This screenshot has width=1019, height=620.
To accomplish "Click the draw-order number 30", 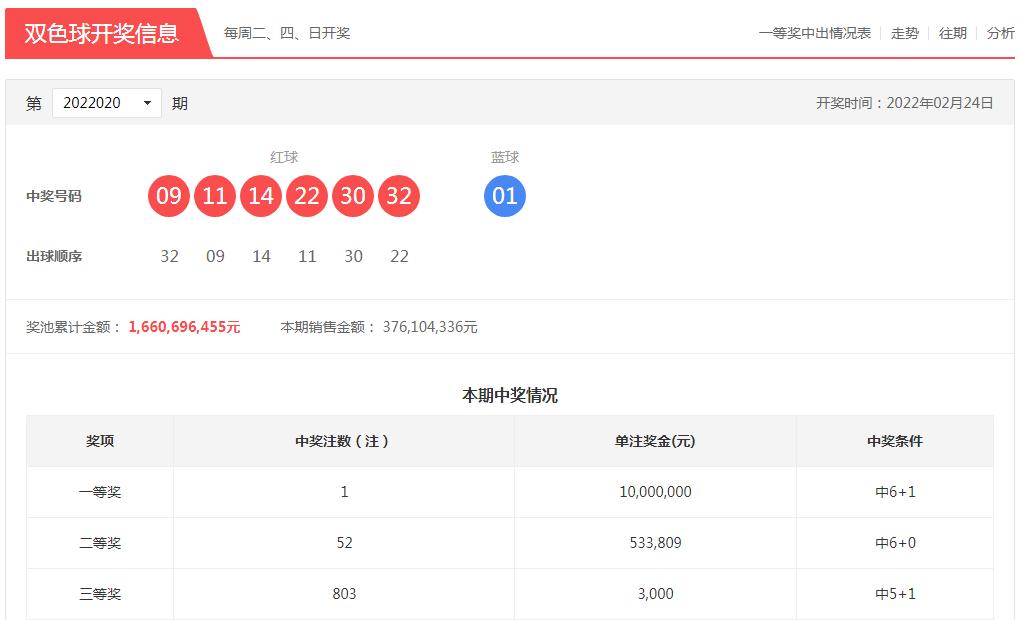I will (x=354, y=256).
